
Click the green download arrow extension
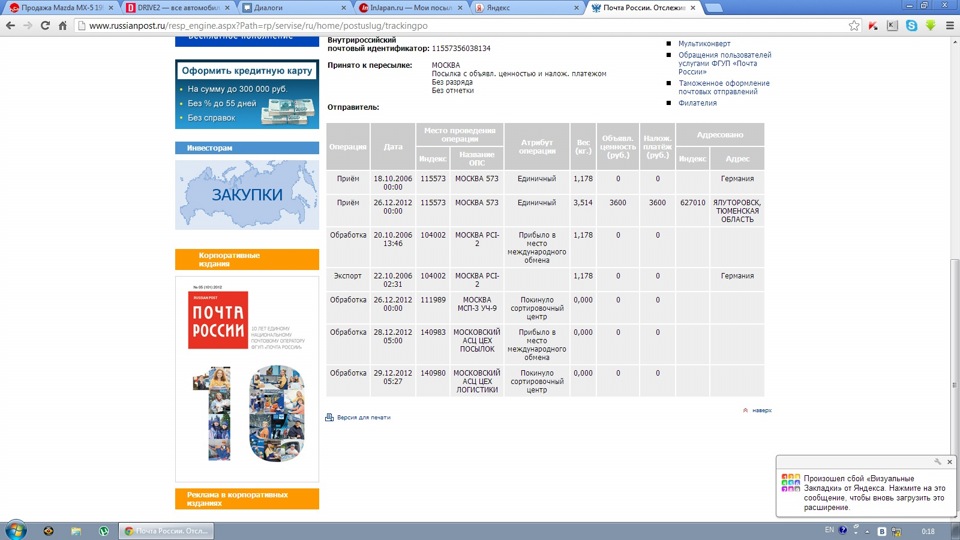tap(931, 26)
